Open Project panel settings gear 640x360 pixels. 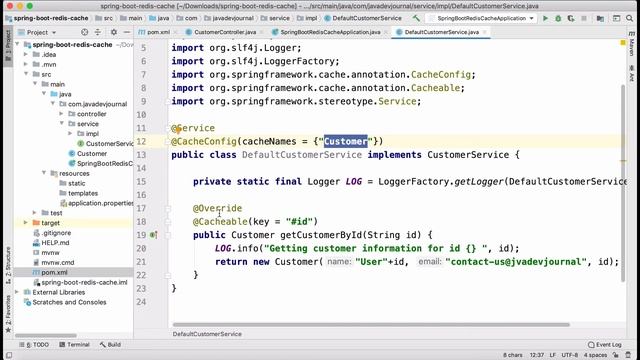tap(114, 32)
